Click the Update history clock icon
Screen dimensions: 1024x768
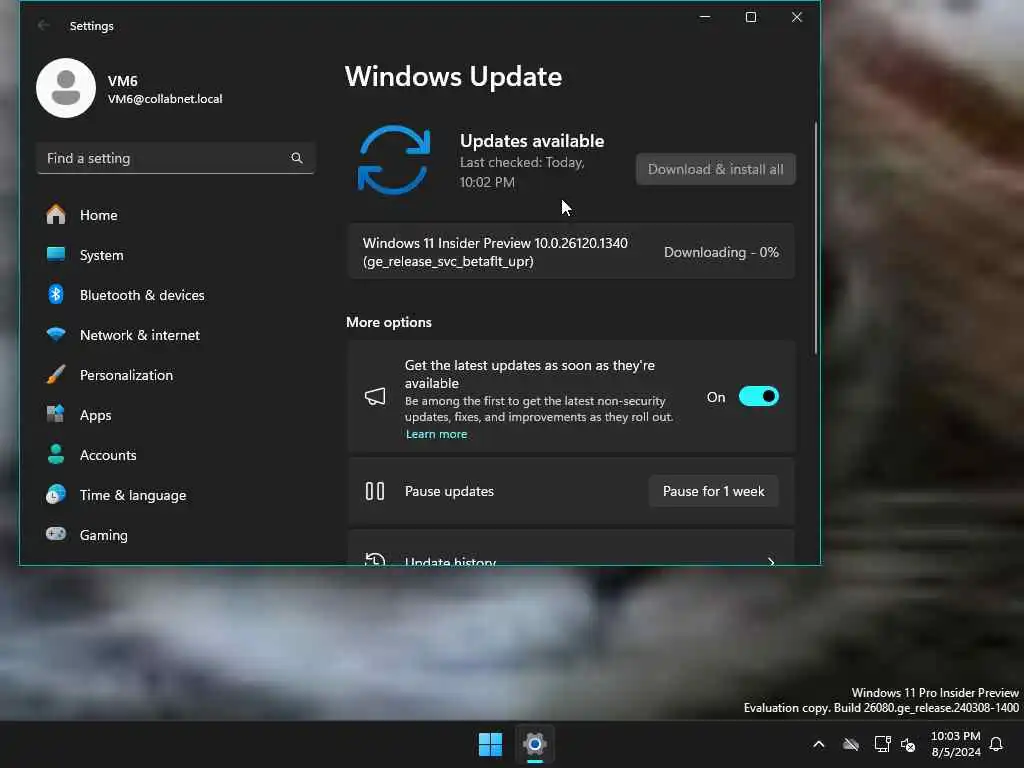pos(375,560)
